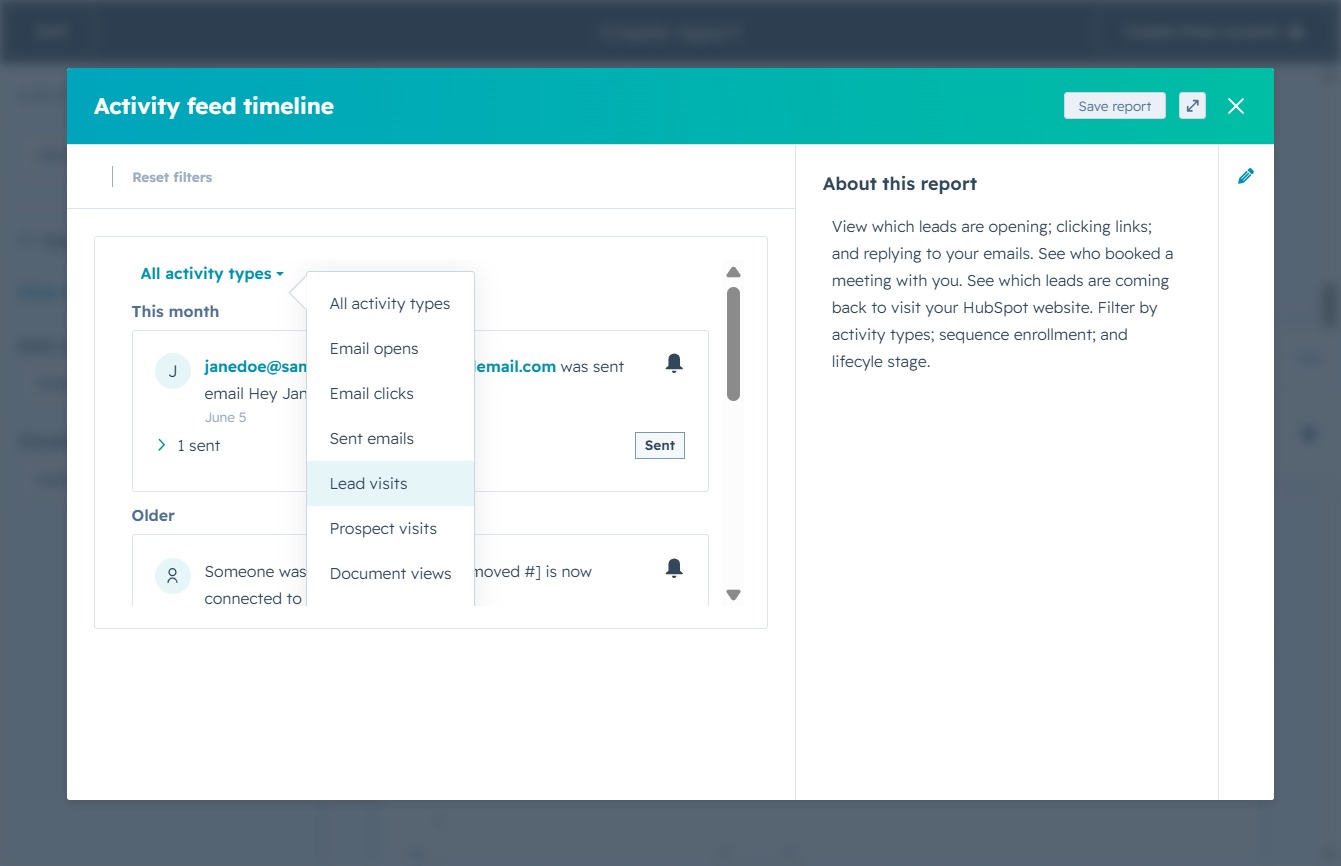Click the Older section heading
Viewport: 1341px width, 866px height.
click(153, 516)
